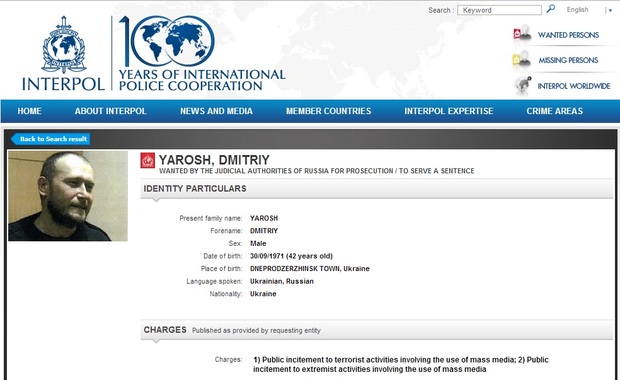Click the charges description text
Image resolution: width=620 pixels, height=380 pixels.
coord(401,365)
